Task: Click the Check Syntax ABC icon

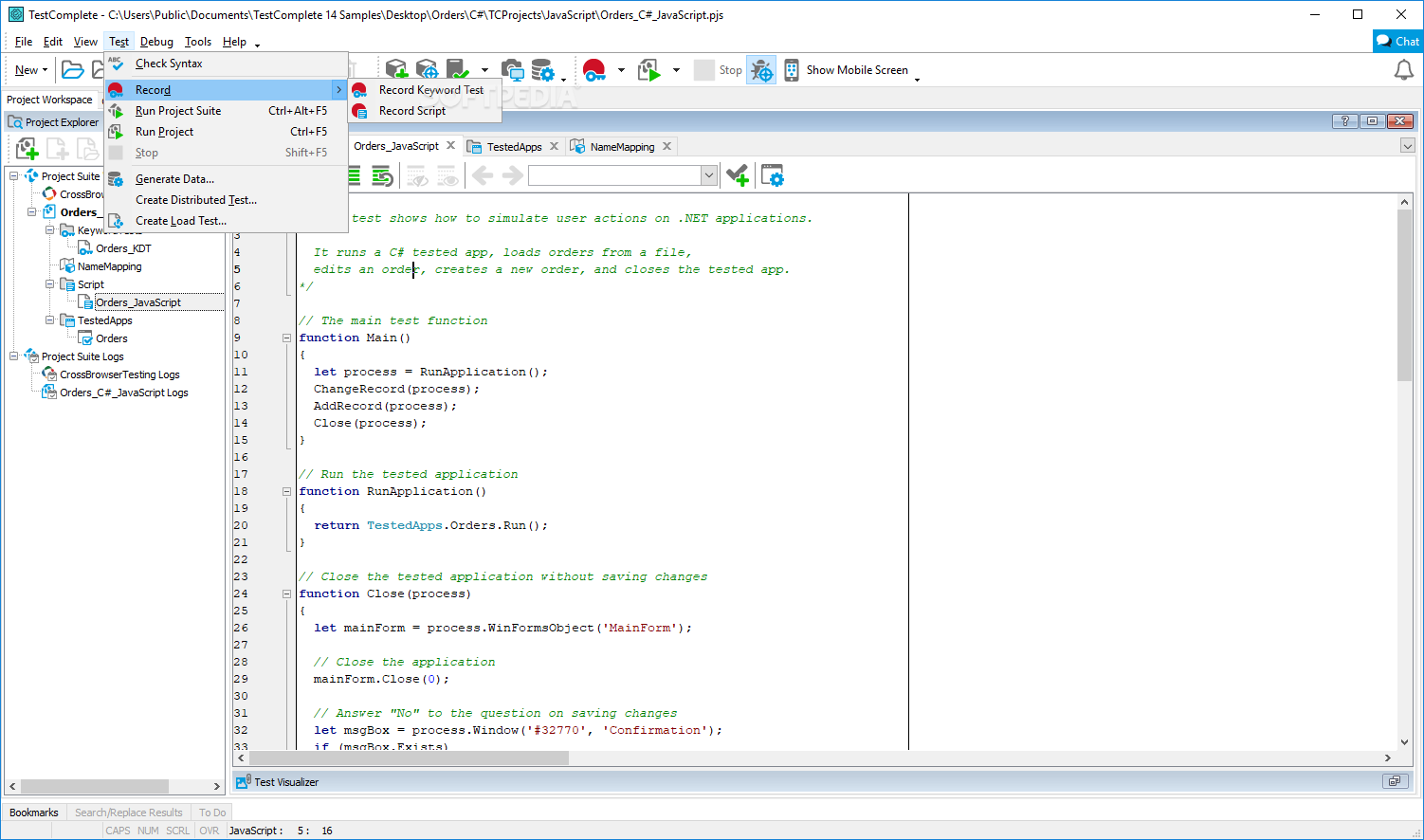Action: (x=116, y=64)
